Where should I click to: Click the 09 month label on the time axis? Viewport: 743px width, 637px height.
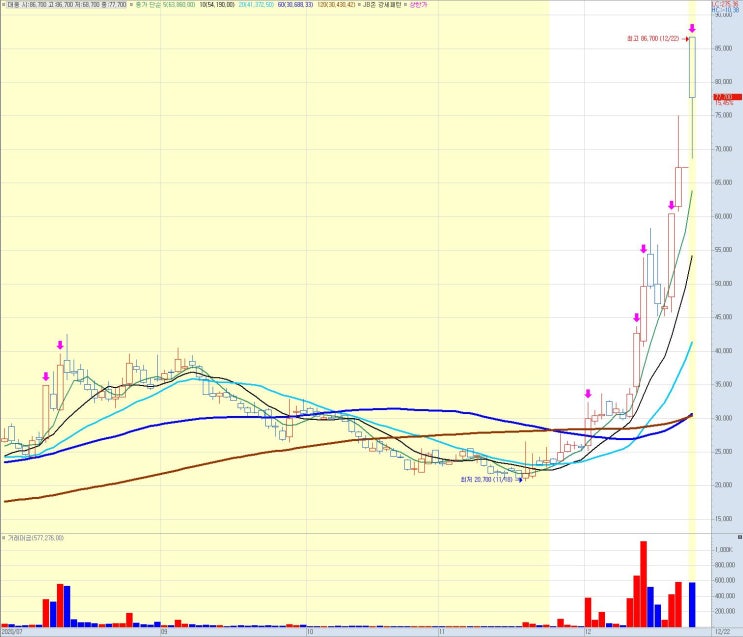tap(164, 632)
